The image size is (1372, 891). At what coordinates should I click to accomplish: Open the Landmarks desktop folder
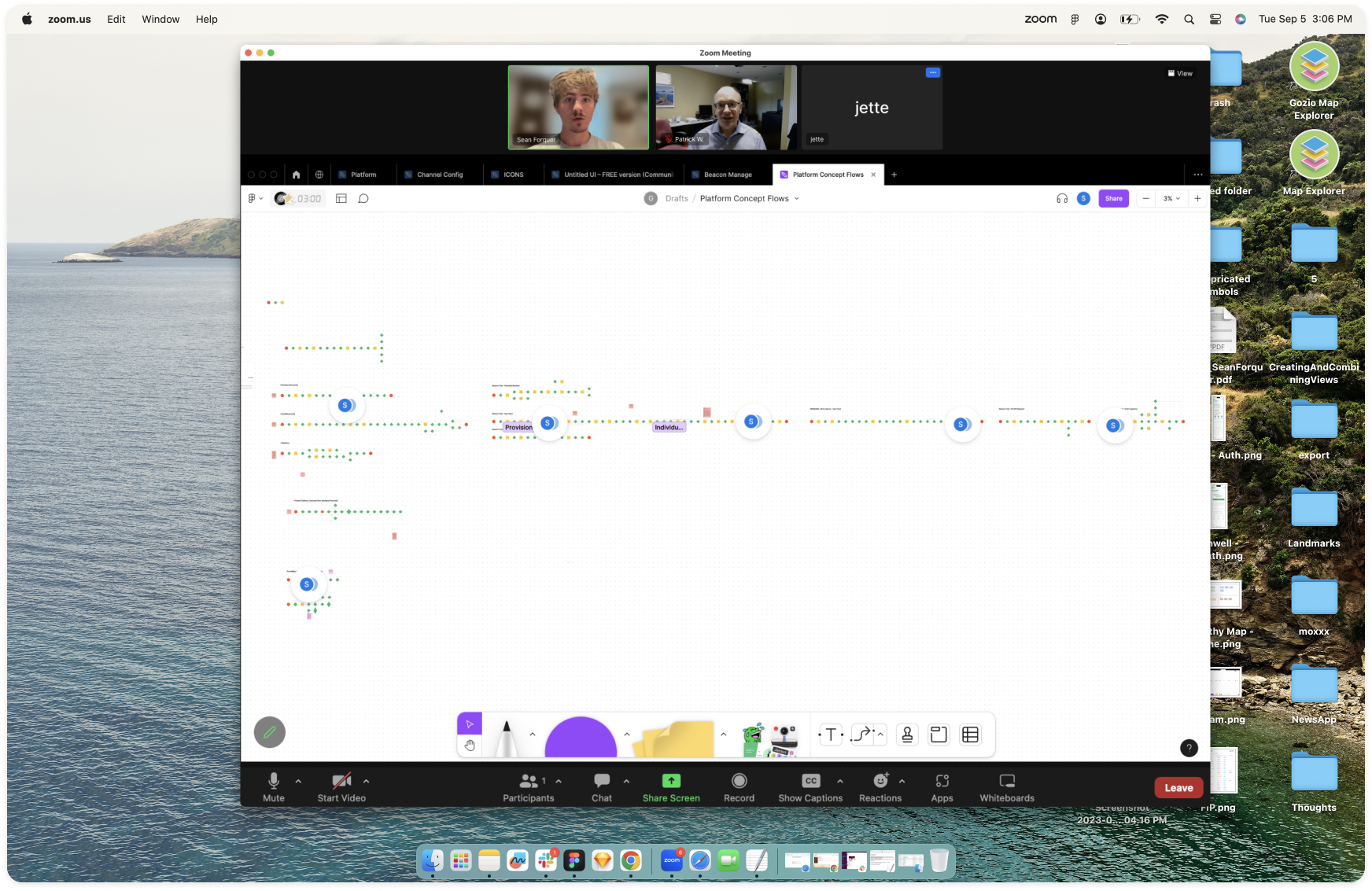1314,516
